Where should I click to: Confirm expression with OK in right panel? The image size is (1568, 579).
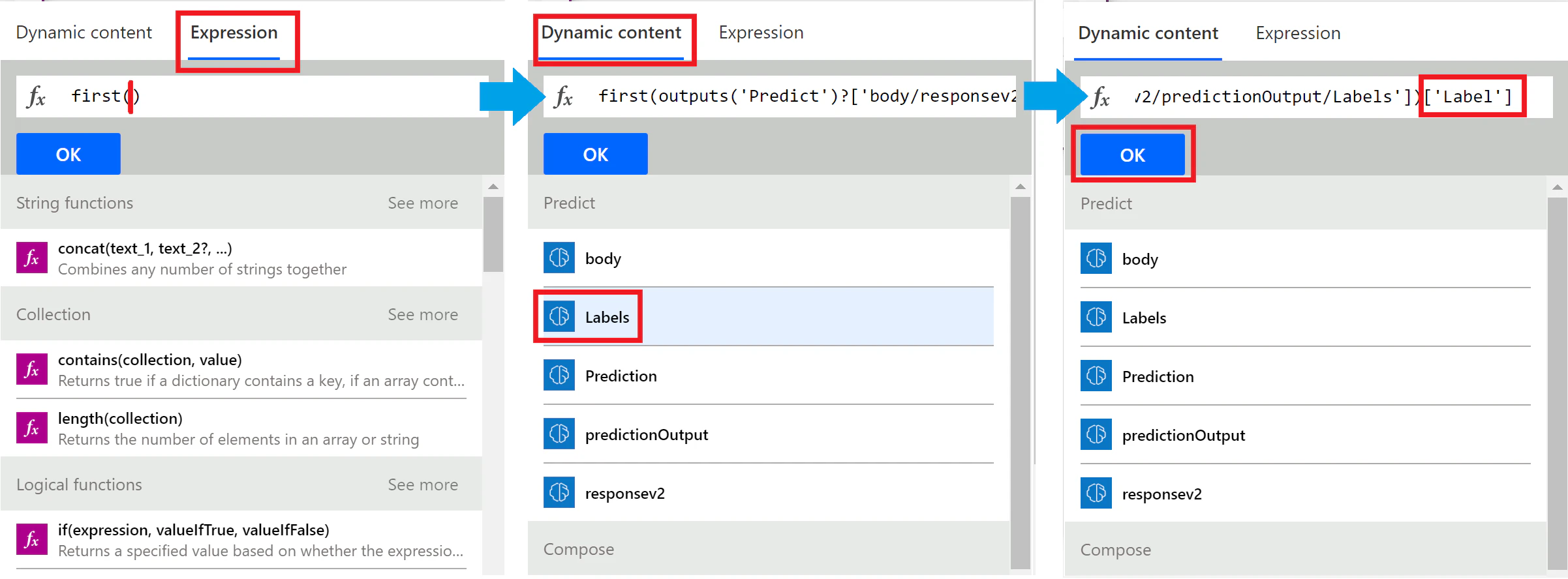[x=1133, y=155]
